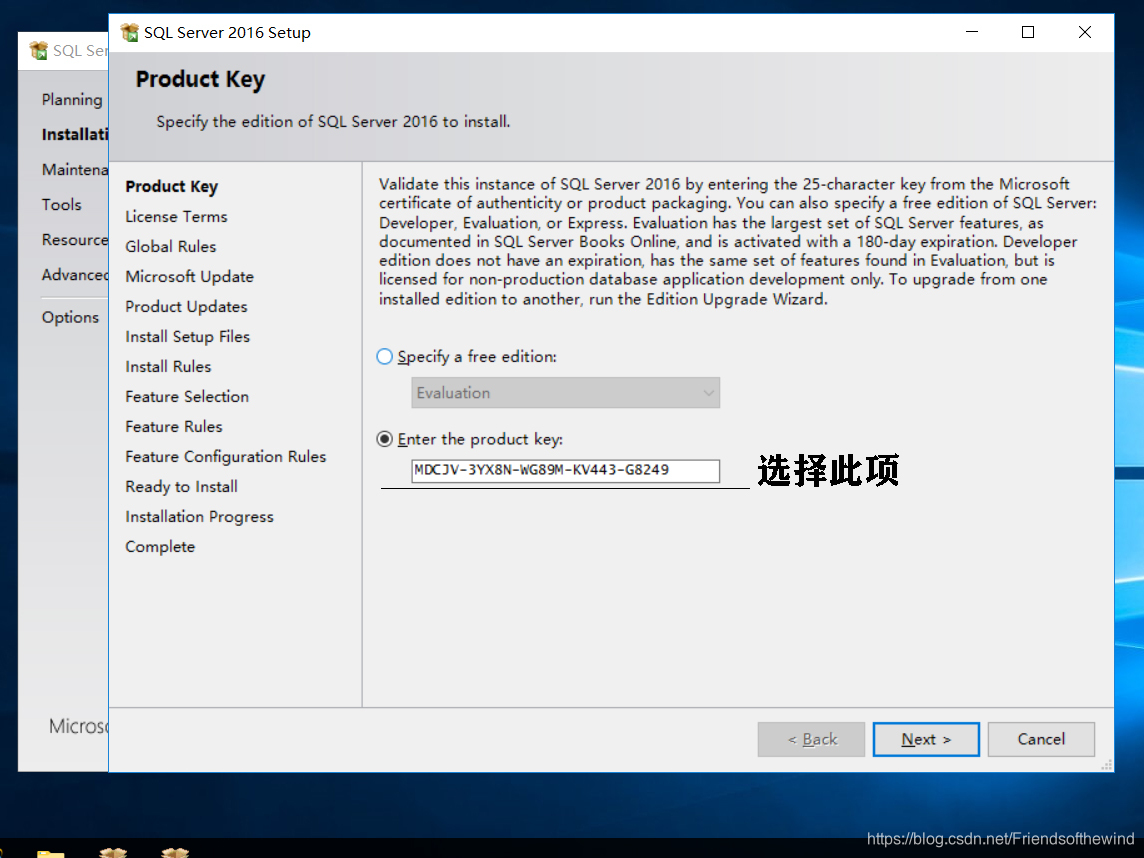Viewport: 1144px width, 858px height.
Task: Click the window resize grip corner
Action: click(1107, 765)
